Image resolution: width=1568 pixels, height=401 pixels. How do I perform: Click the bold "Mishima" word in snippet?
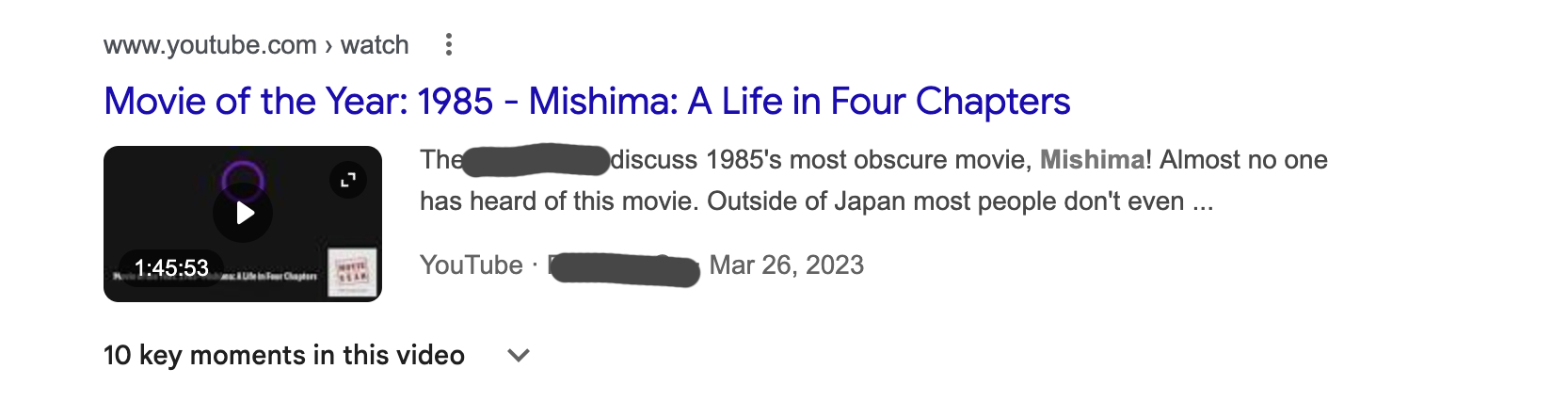coord(1092,160)
